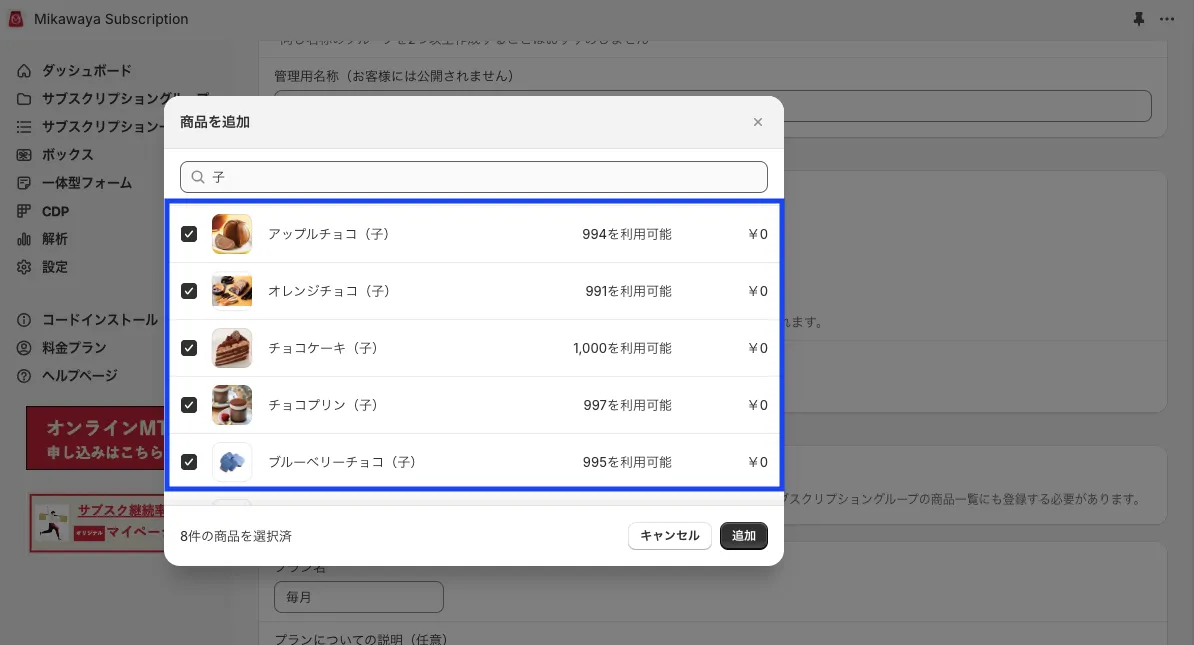The width and height of the screenshot is (1194, 645).
Task: Open 一体型フォーム menu item
Action: [x=87, y=183]
